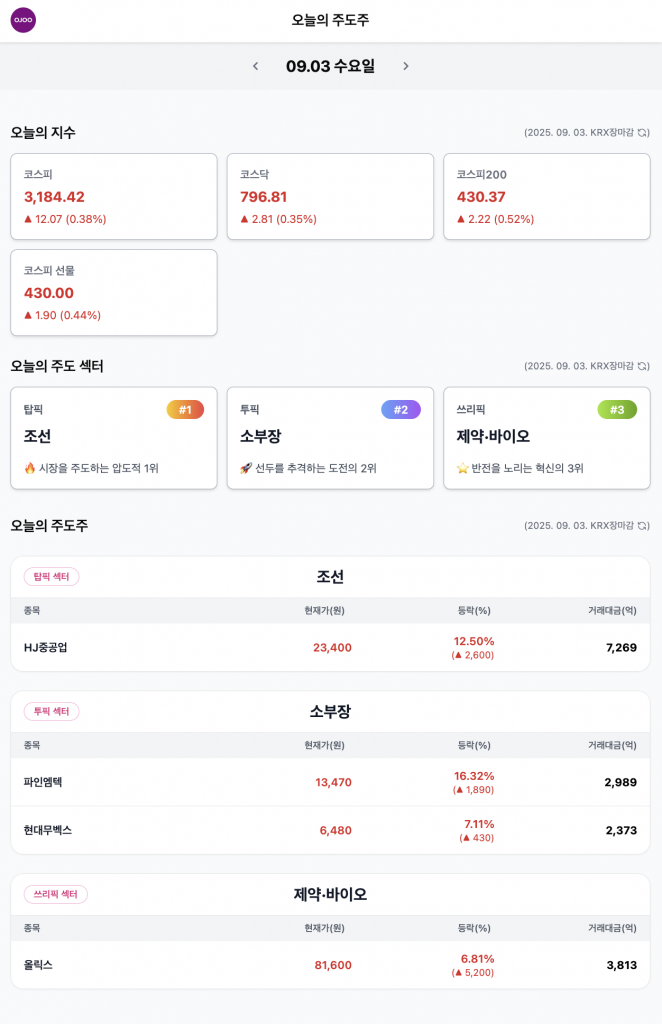Open the 코스닥 index card
This screenshot has height=1024, width=662.
pyautogui.click(x=330, y=196)
